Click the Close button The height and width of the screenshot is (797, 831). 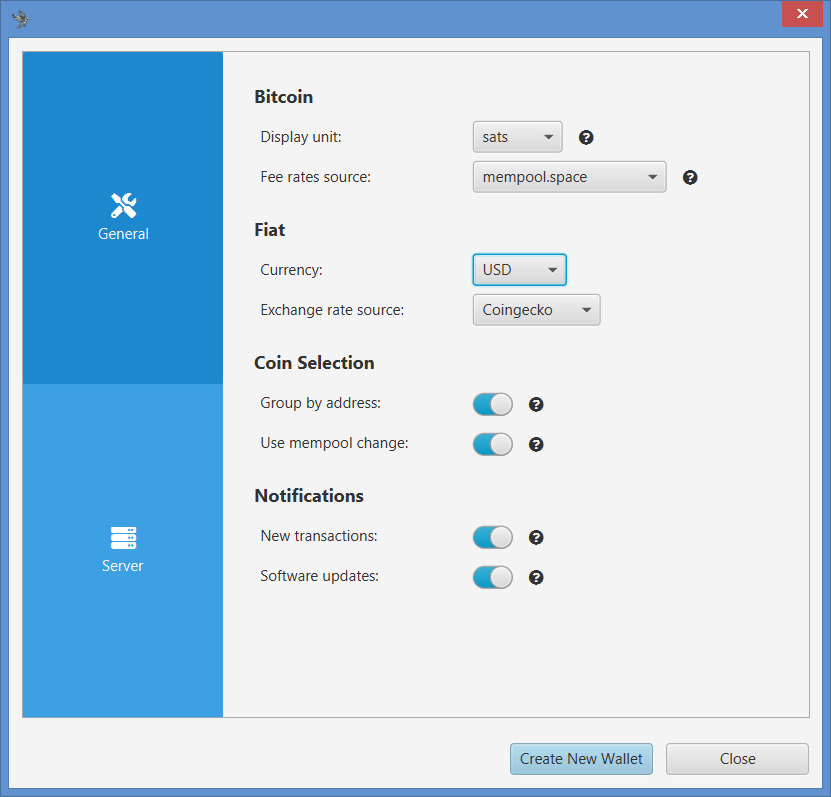[x=737, y=759]
